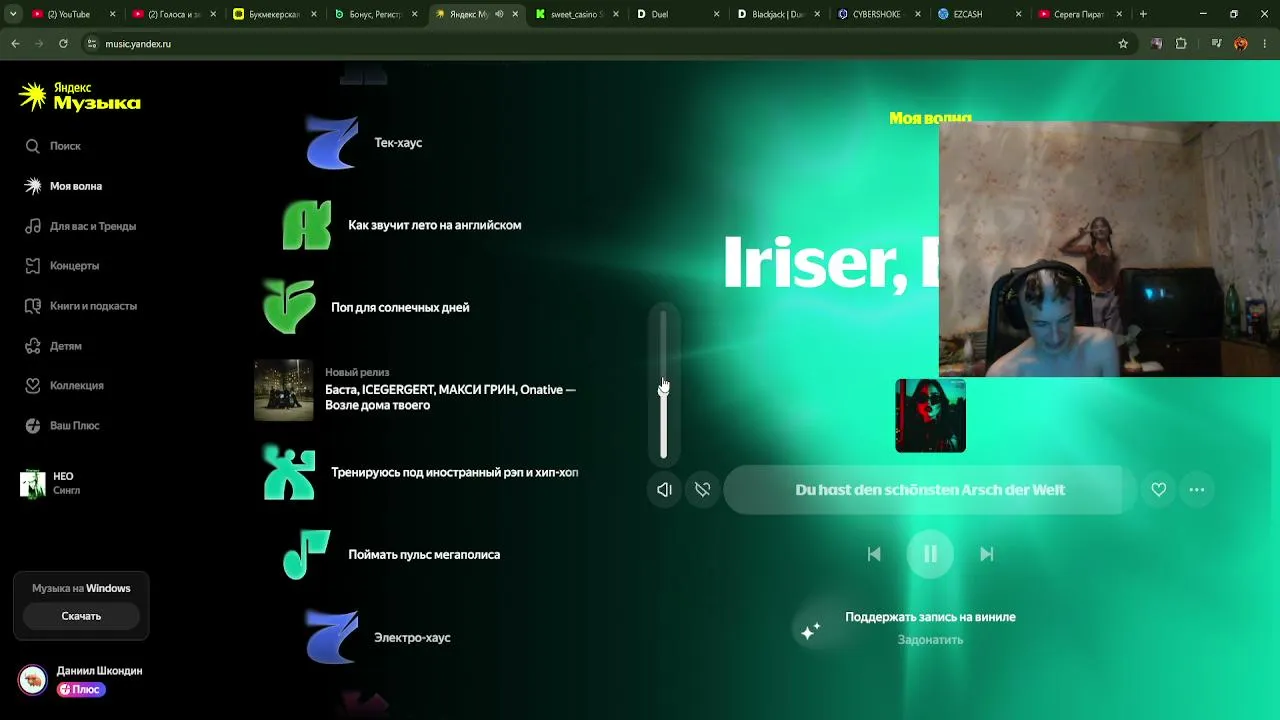Click the address bar URL field
1280x720 pixels.
click(x=600, y=44)
